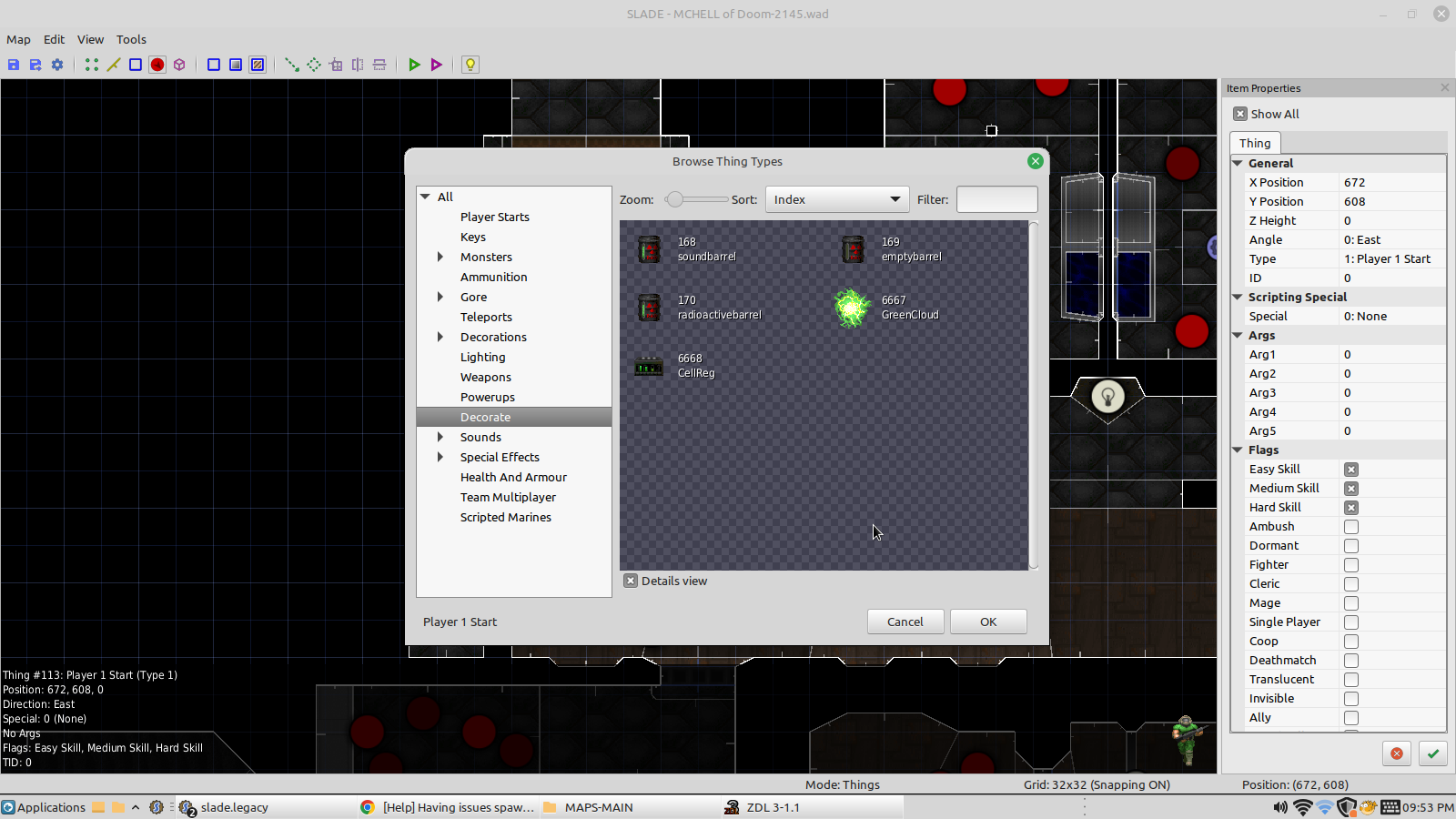
Task: Discard property changes with the red X button
Action: tap(1397, 753)
